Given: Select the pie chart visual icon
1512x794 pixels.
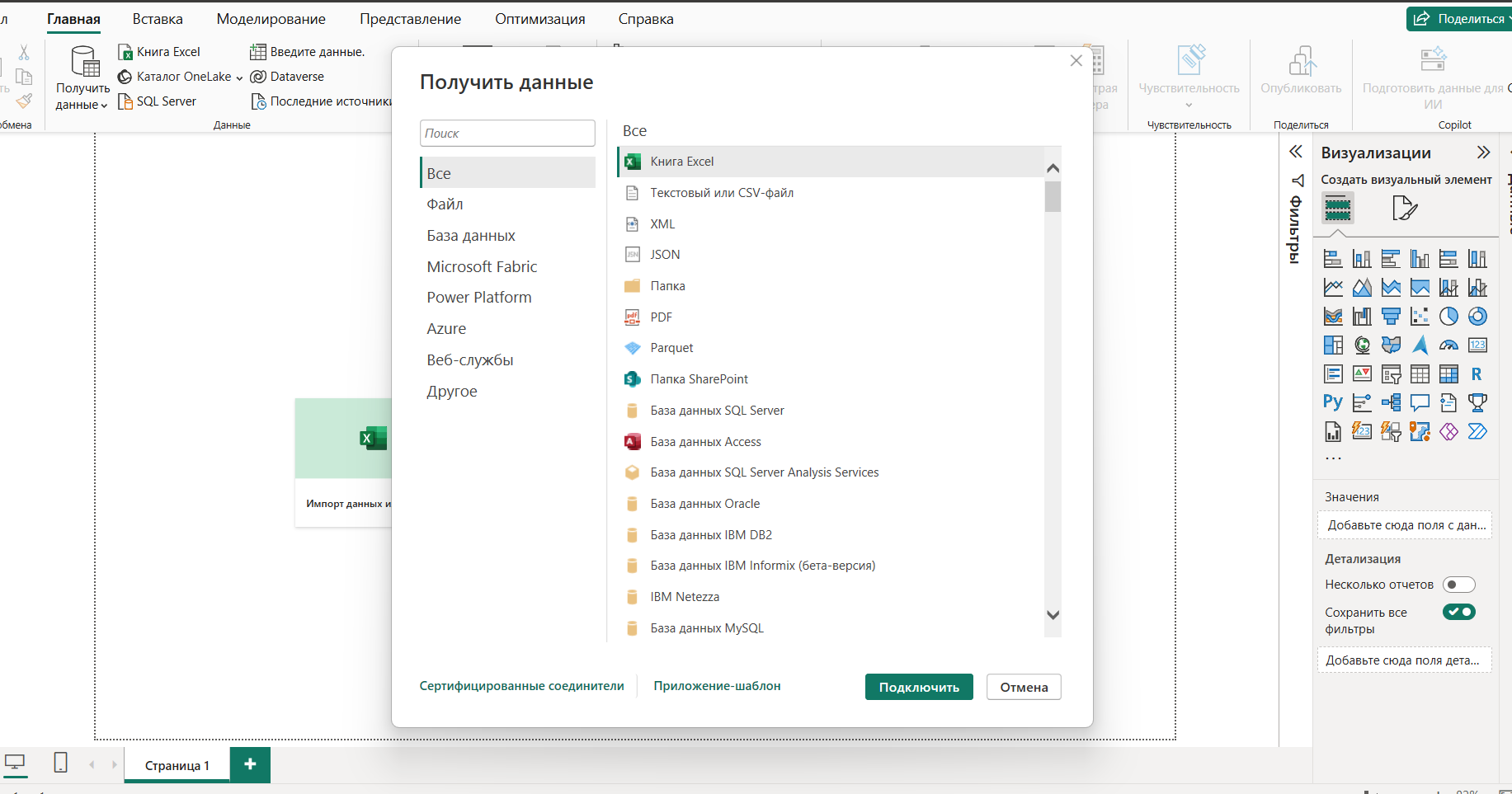Looking at the screenshot, I should click(x=1448, y=317).
